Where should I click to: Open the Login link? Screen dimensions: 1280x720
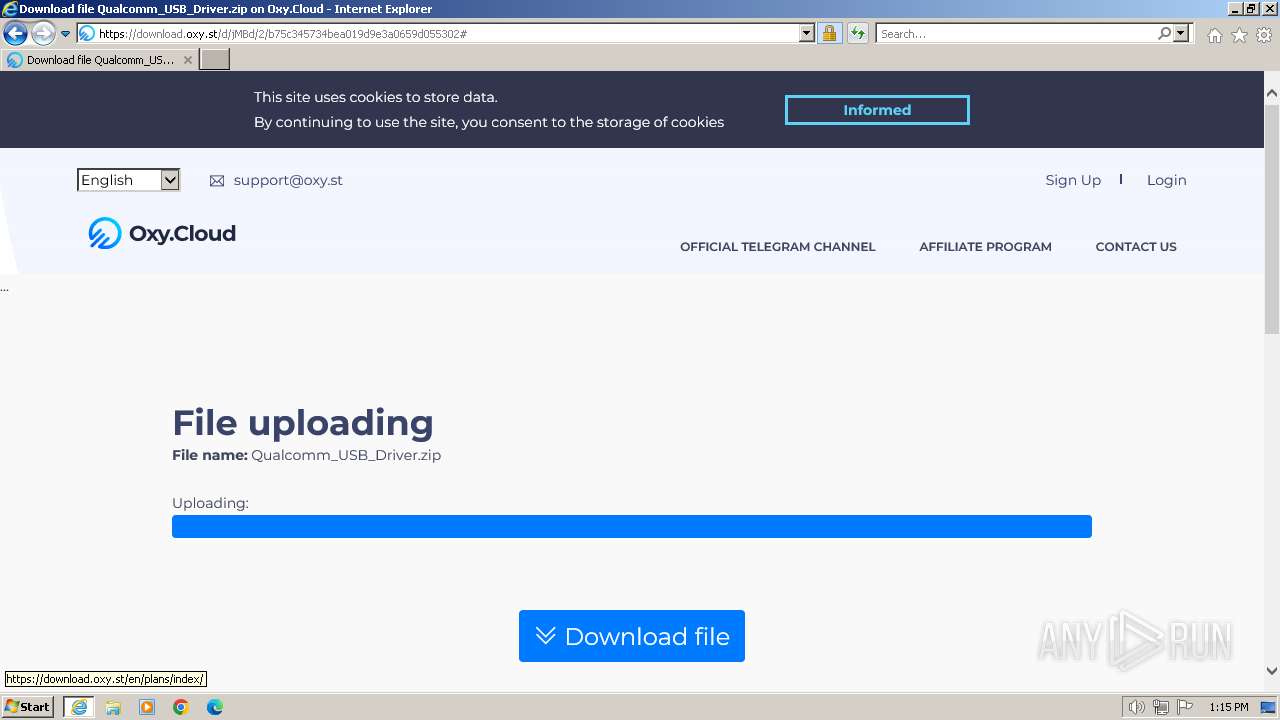click(1166, 180)
